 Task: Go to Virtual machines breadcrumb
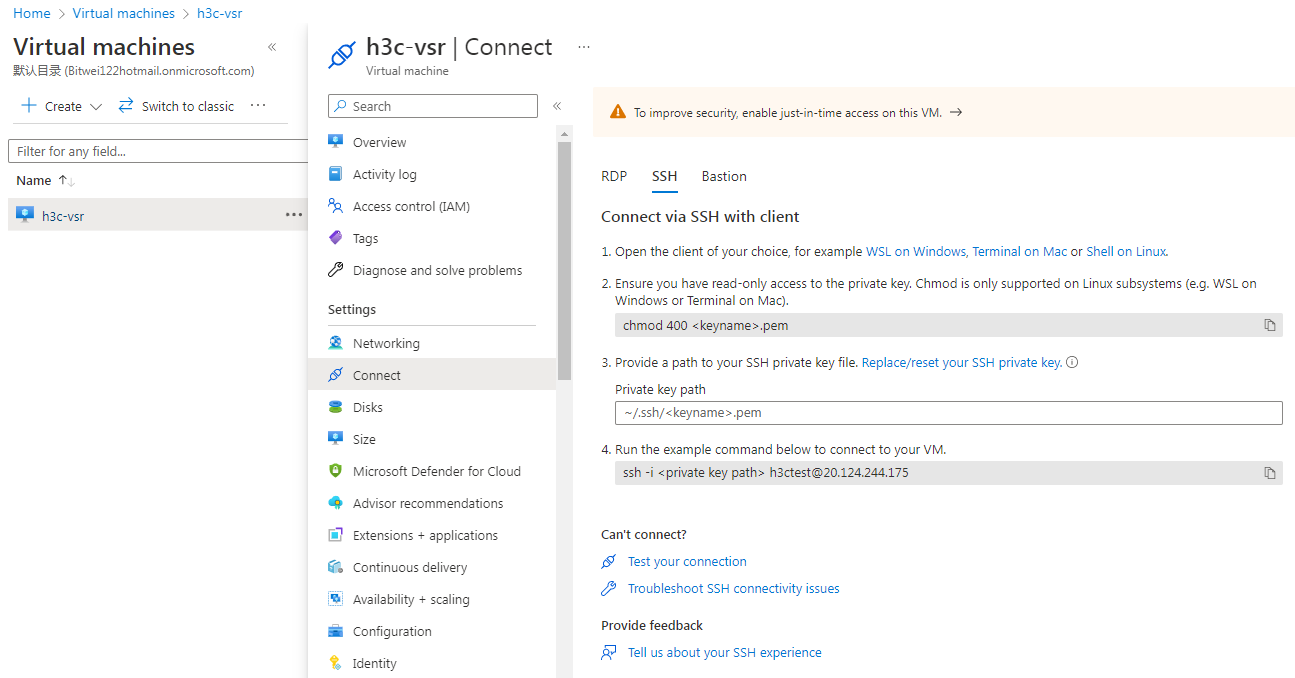pyautogui.click(x=124, y=13)
